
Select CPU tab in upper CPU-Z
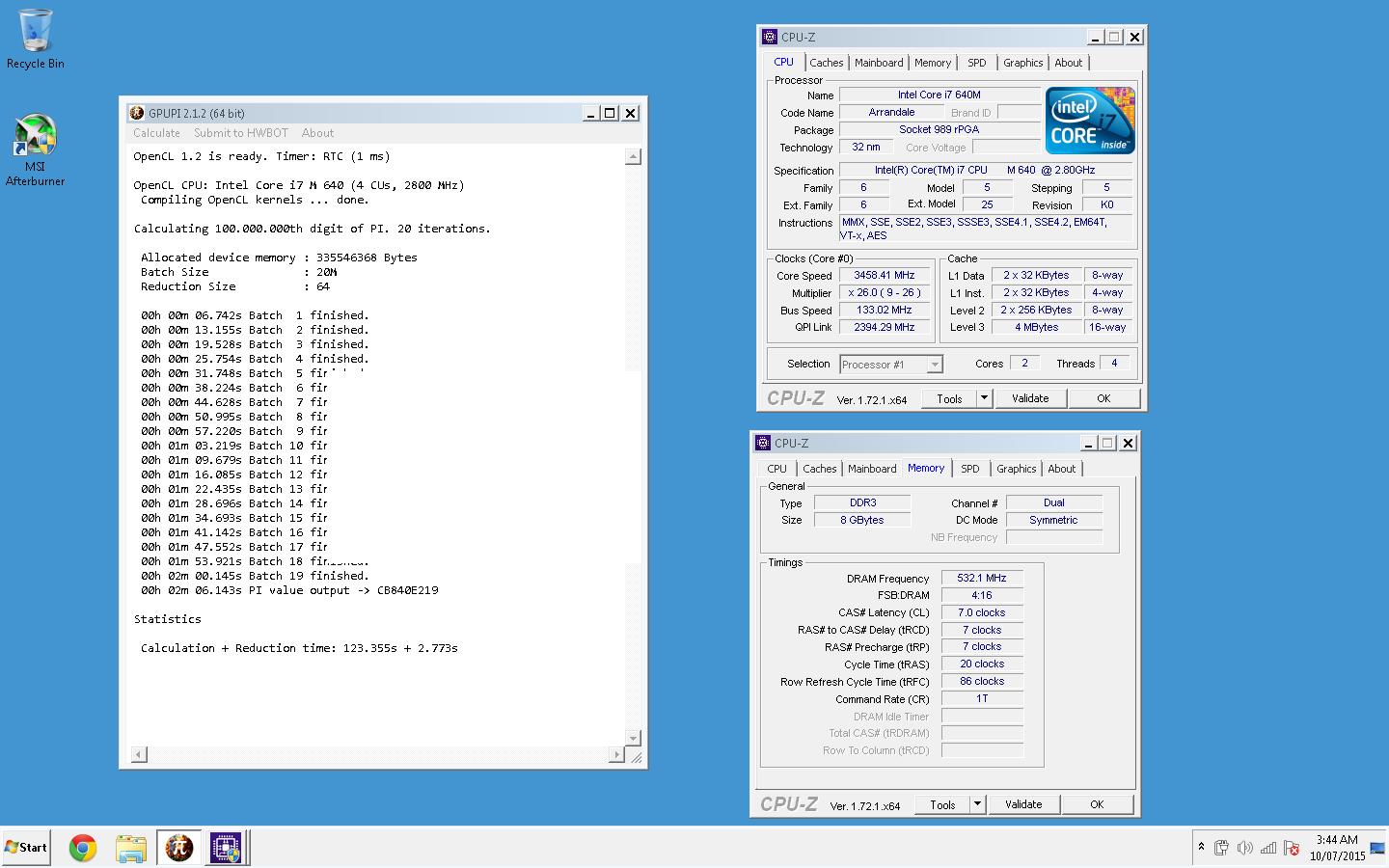point(783,62)
